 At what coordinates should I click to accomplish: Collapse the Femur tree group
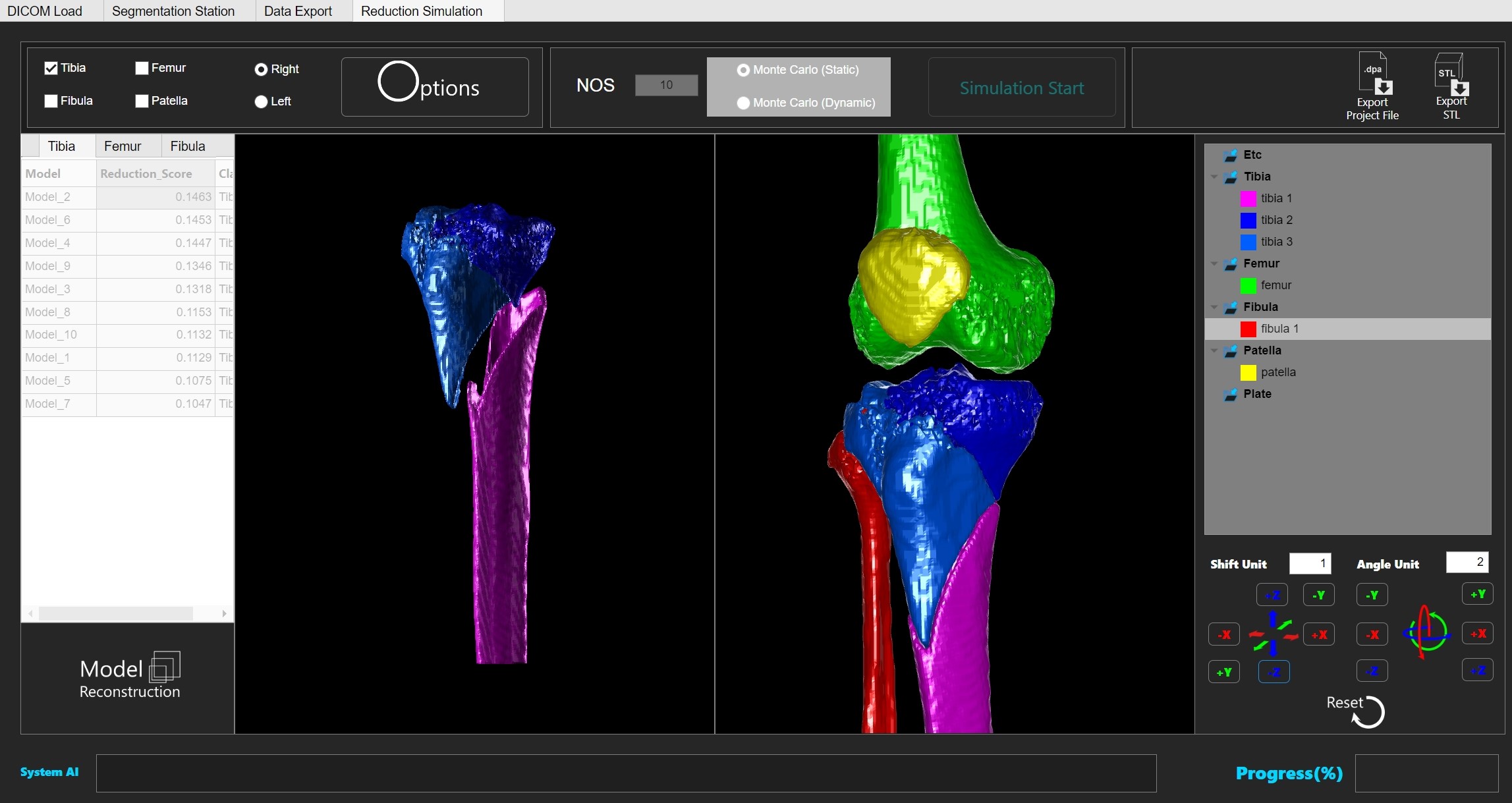coord(1214,263)
